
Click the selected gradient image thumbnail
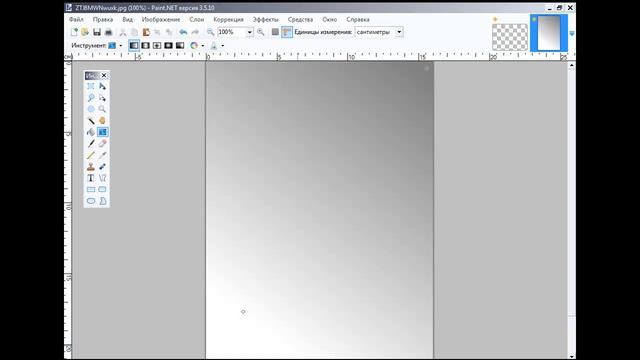(549, 33)
